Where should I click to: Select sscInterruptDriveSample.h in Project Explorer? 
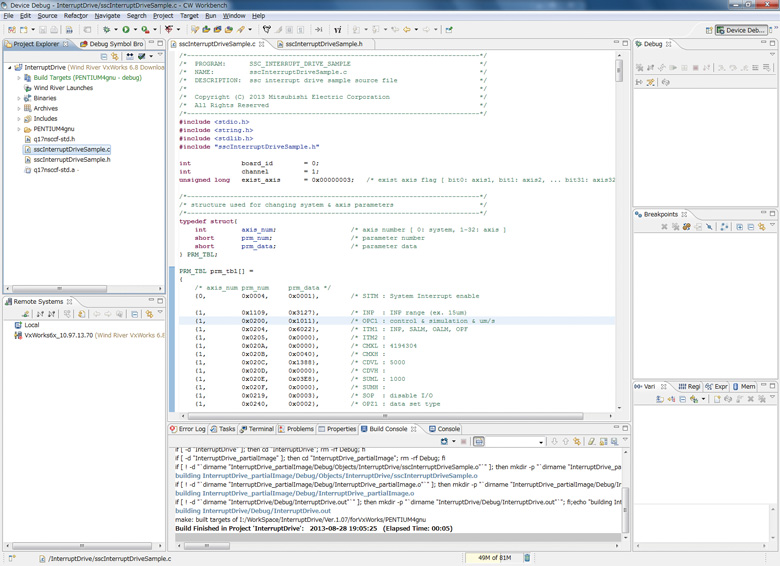71,160
